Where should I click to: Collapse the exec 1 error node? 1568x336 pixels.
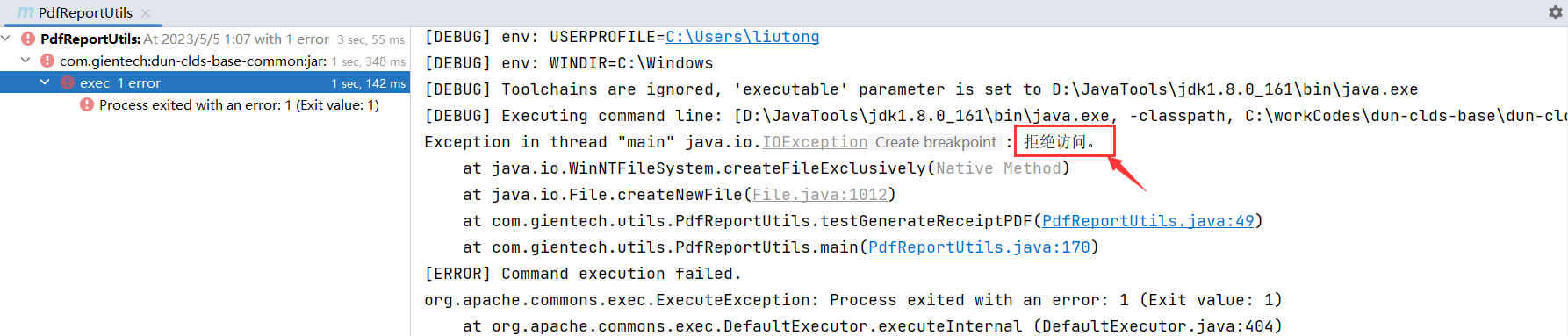coord(45,82)
